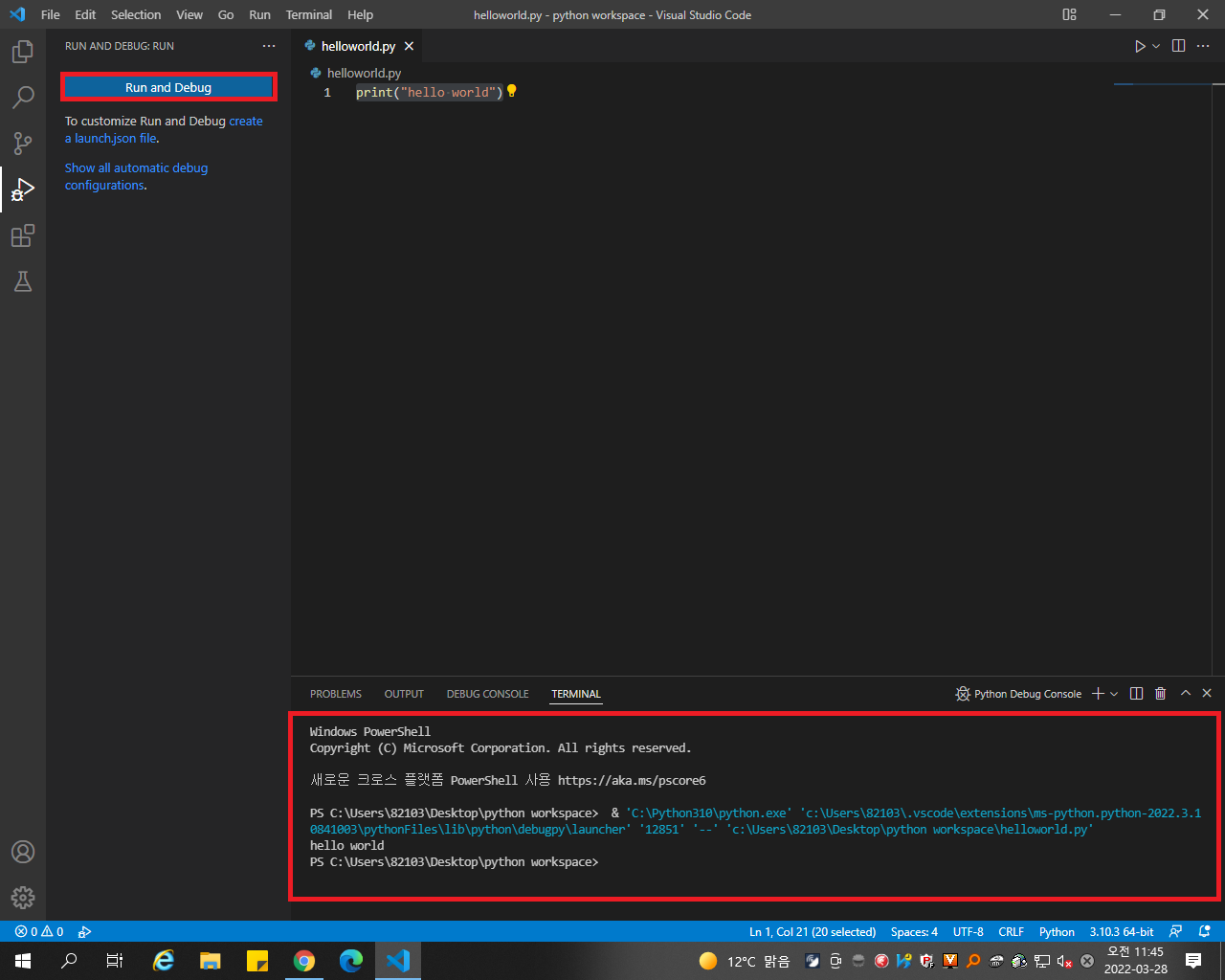Open Google Chrome from taskbar
This screenshot has height=980, width=1225.
click(304, 961)
